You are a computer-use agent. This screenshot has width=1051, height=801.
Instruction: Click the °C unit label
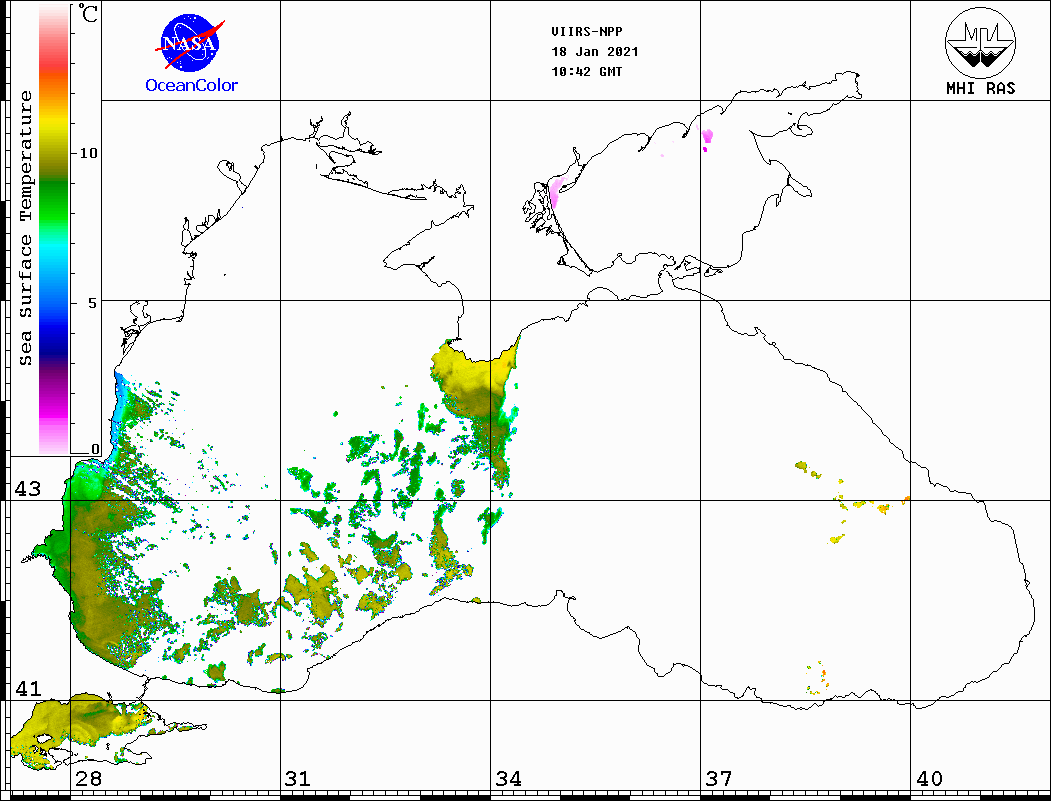pyautogui.click(x=88, y=14)
